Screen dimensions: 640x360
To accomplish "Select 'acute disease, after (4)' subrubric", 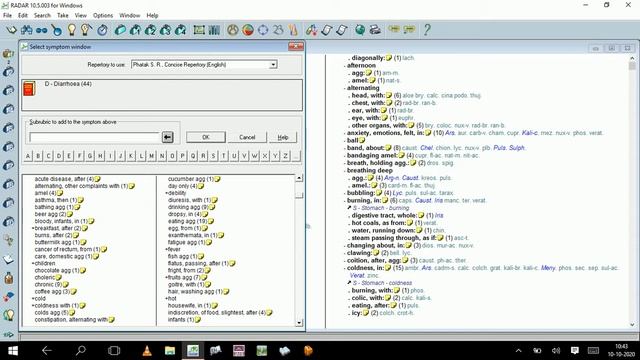I will click(x=64, y=179).
